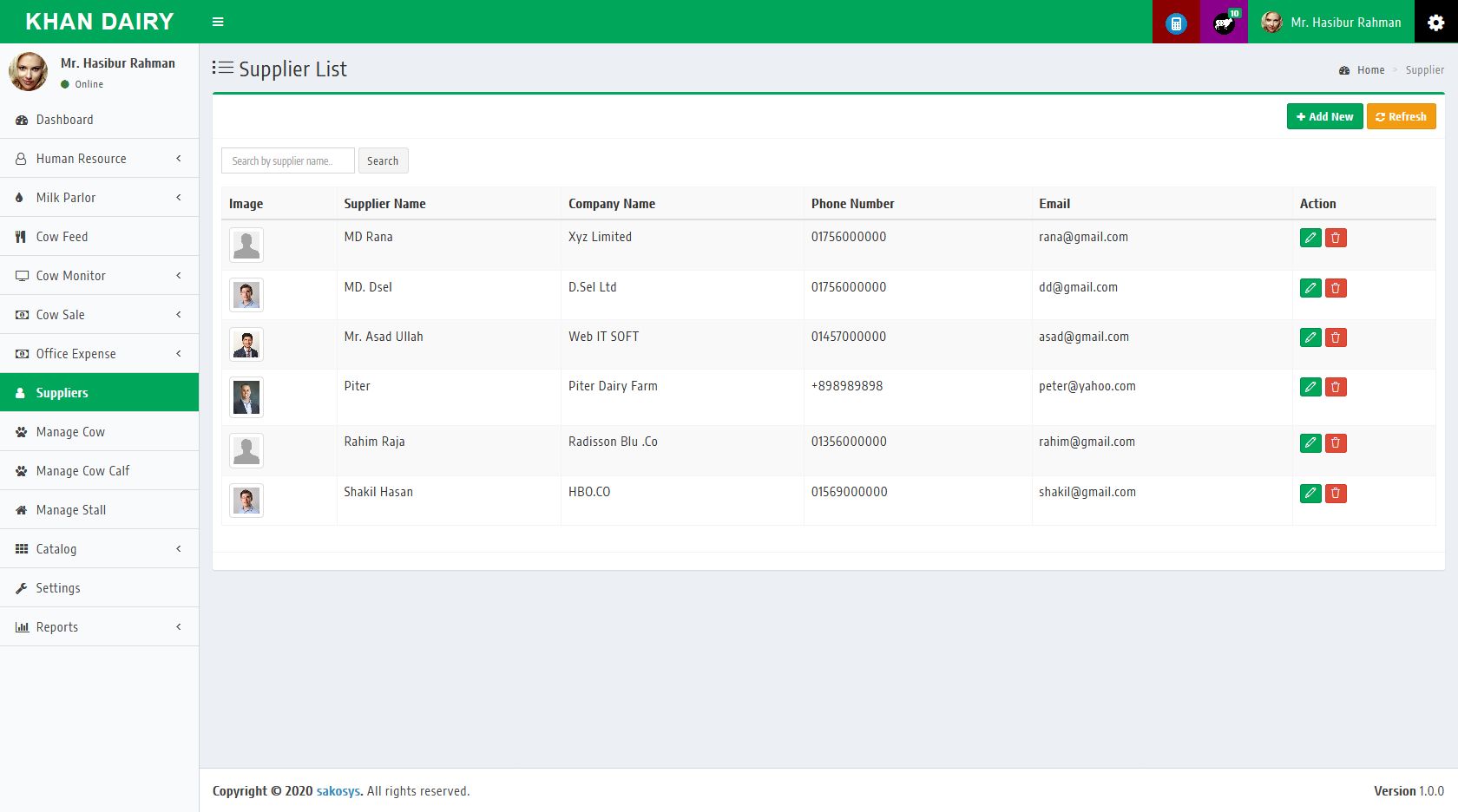Select Manage Cow Calf from the sidebar
Image resolution: width=1458 pixels, height=812 pixels.
click(82, 470)
